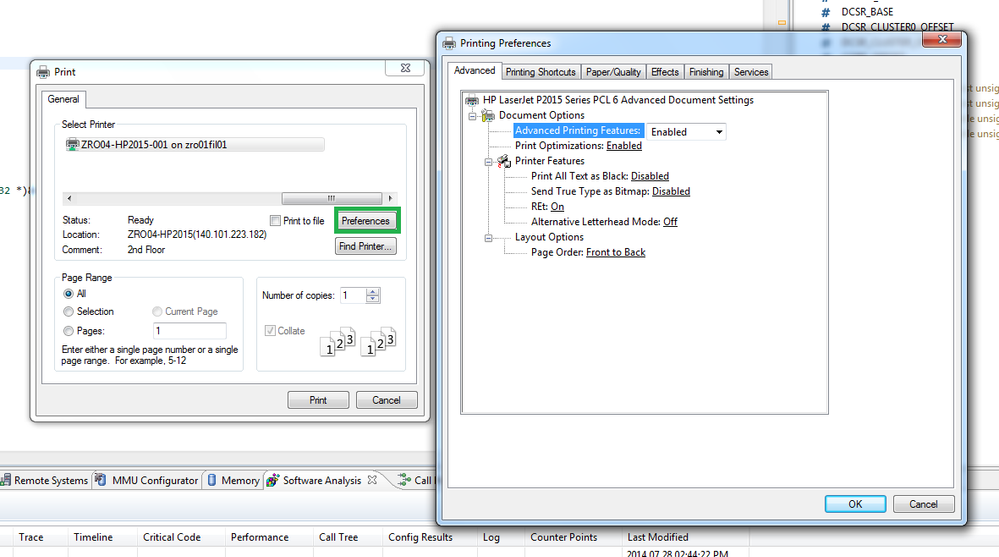999x557 pixels.
Task: Click Alternative Letterhead Mode Off value
Action: 670,222
